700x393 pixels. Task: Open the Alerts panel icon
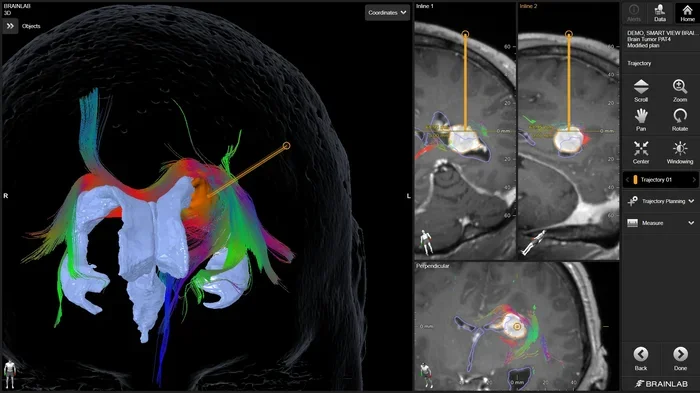[x=633, y=13]
